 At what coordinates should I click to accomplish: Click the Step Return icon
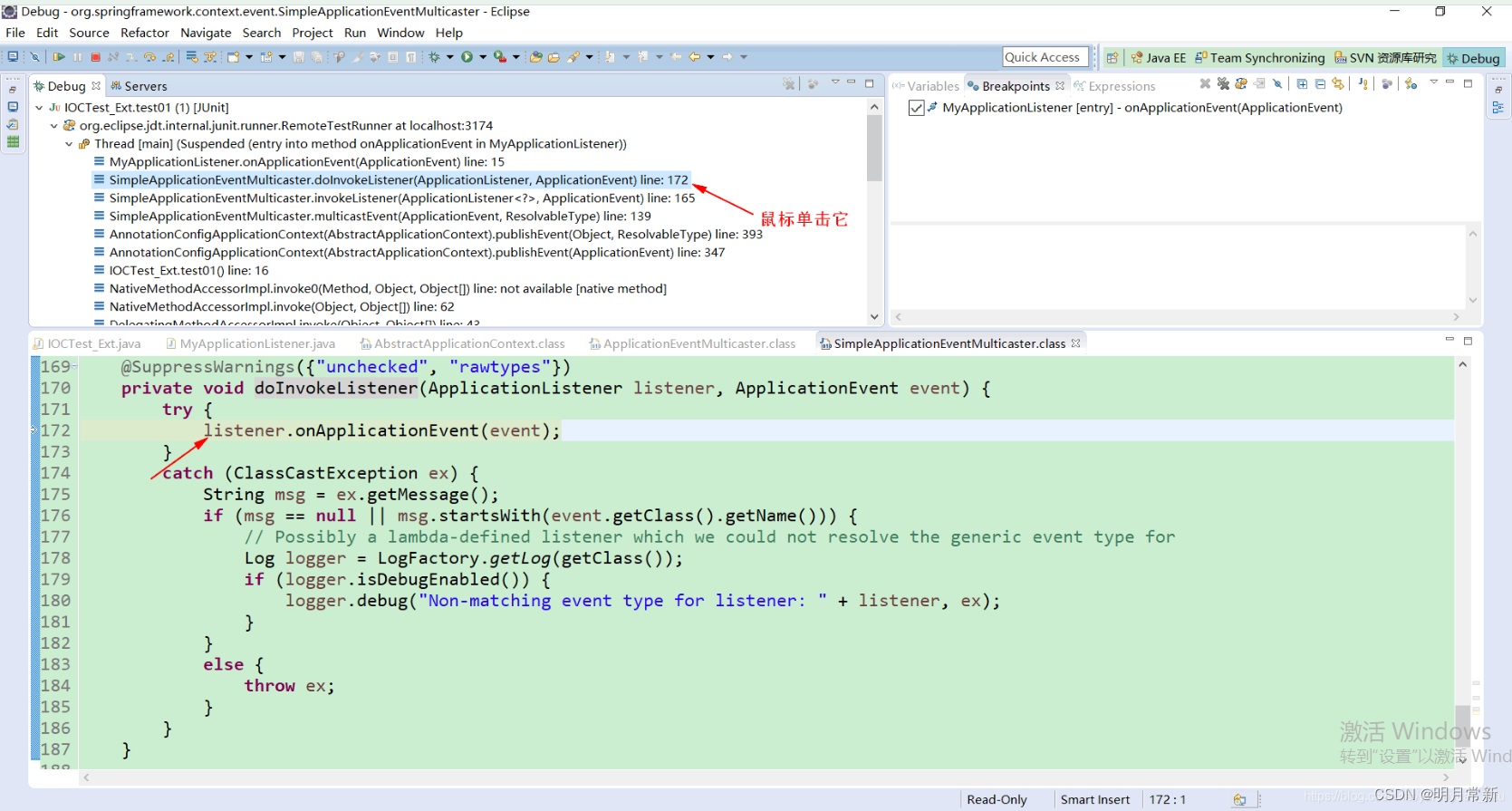[168, 57]
